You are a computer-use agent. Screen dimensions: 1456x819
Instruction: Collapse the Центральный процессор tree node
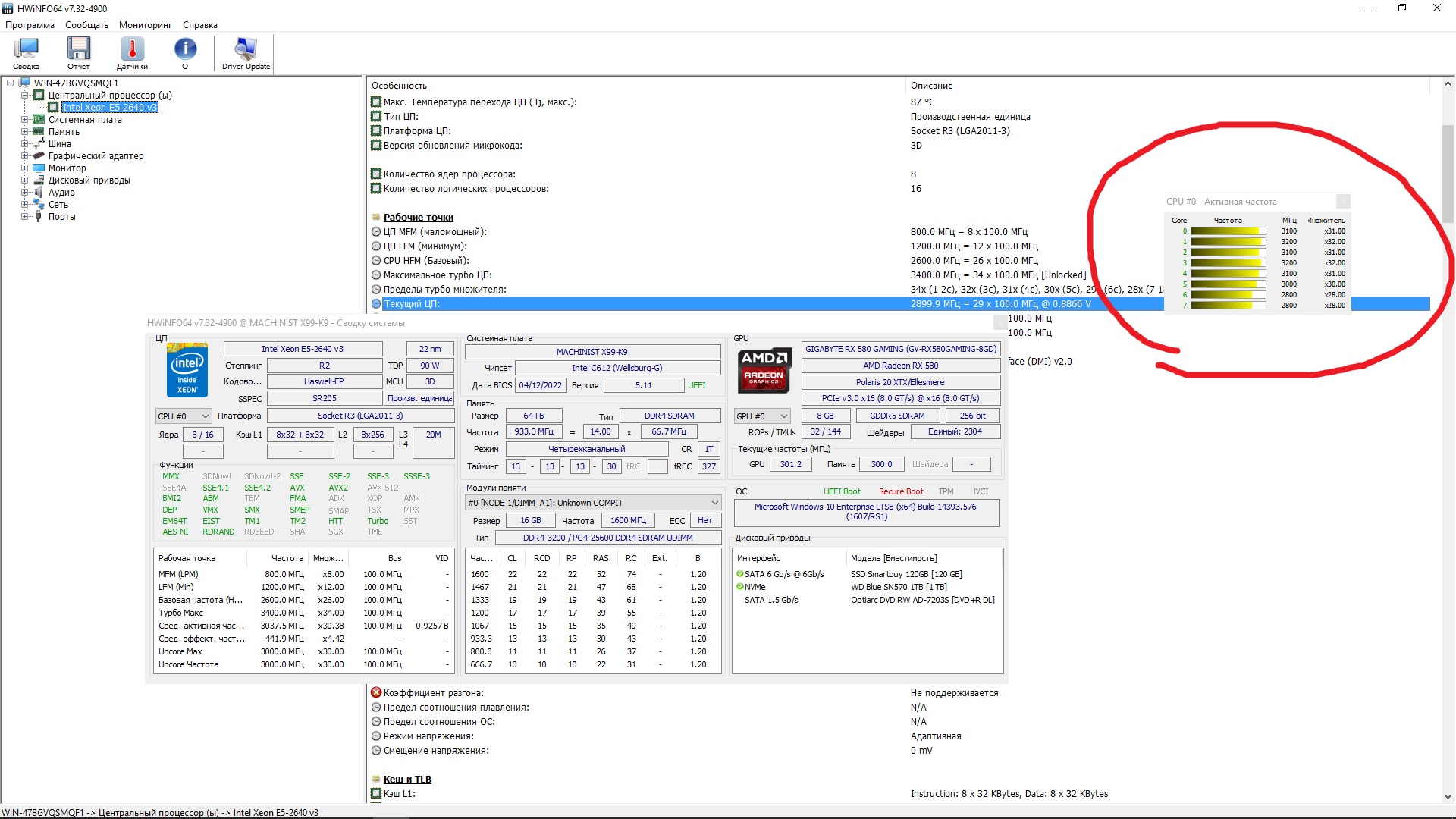25,96
